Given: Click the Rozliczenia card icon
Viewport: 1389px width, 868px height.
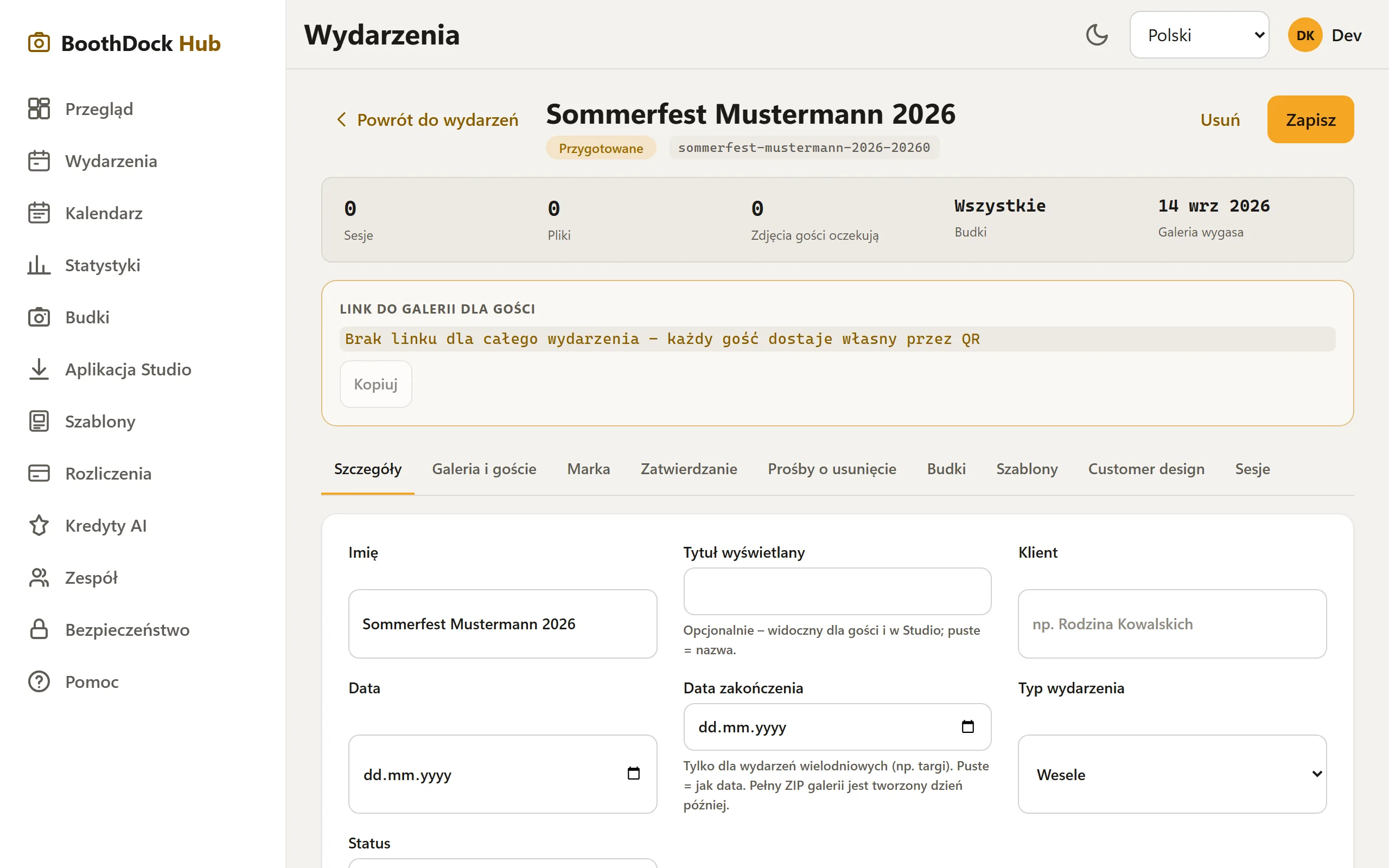Looking at the screenshot, I should (39, 473).
